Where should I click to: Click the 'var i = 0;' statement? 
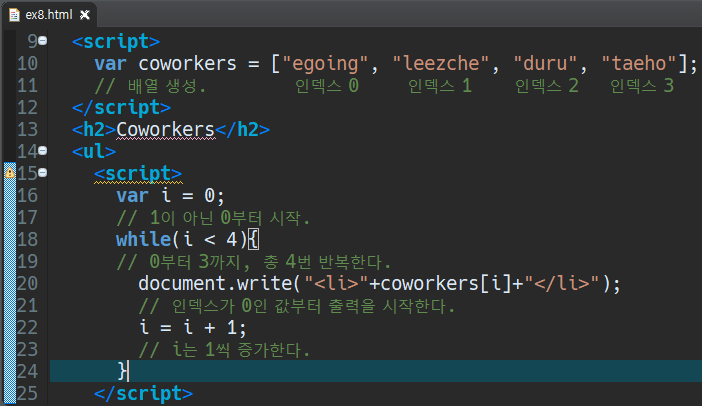[170, 196]
